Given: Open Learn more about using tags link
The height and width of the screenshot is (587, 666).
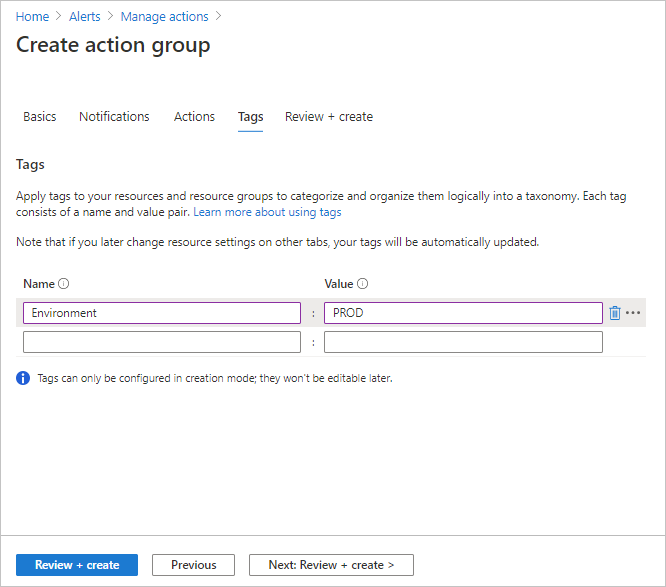Looking at the screenshot, I should coord(267,213).
